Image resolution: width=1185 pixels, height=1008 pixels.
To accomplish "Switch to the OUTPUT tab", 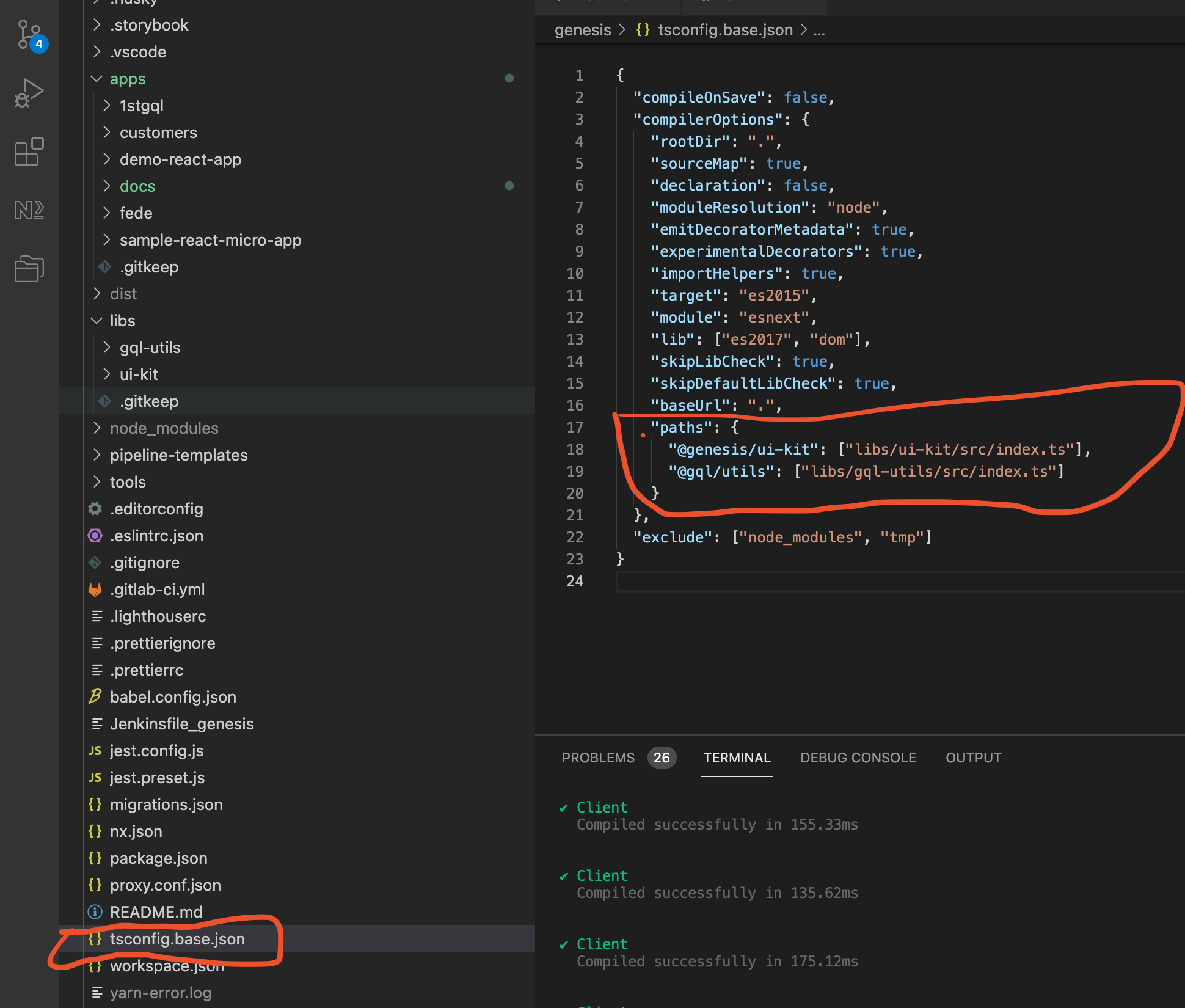I will pyautogui.click(x=973, y=758).
